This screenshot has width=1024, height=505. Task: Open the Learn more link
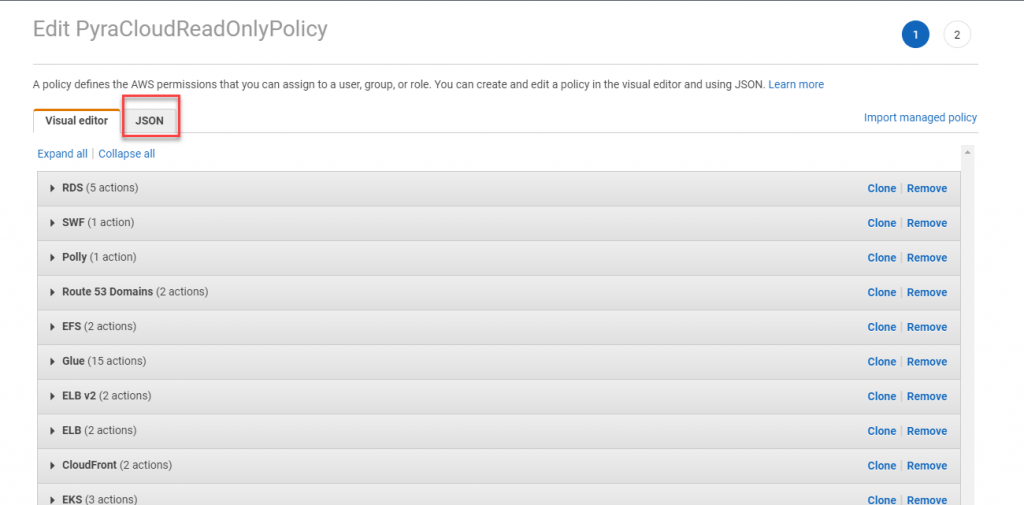click(796, 85)
